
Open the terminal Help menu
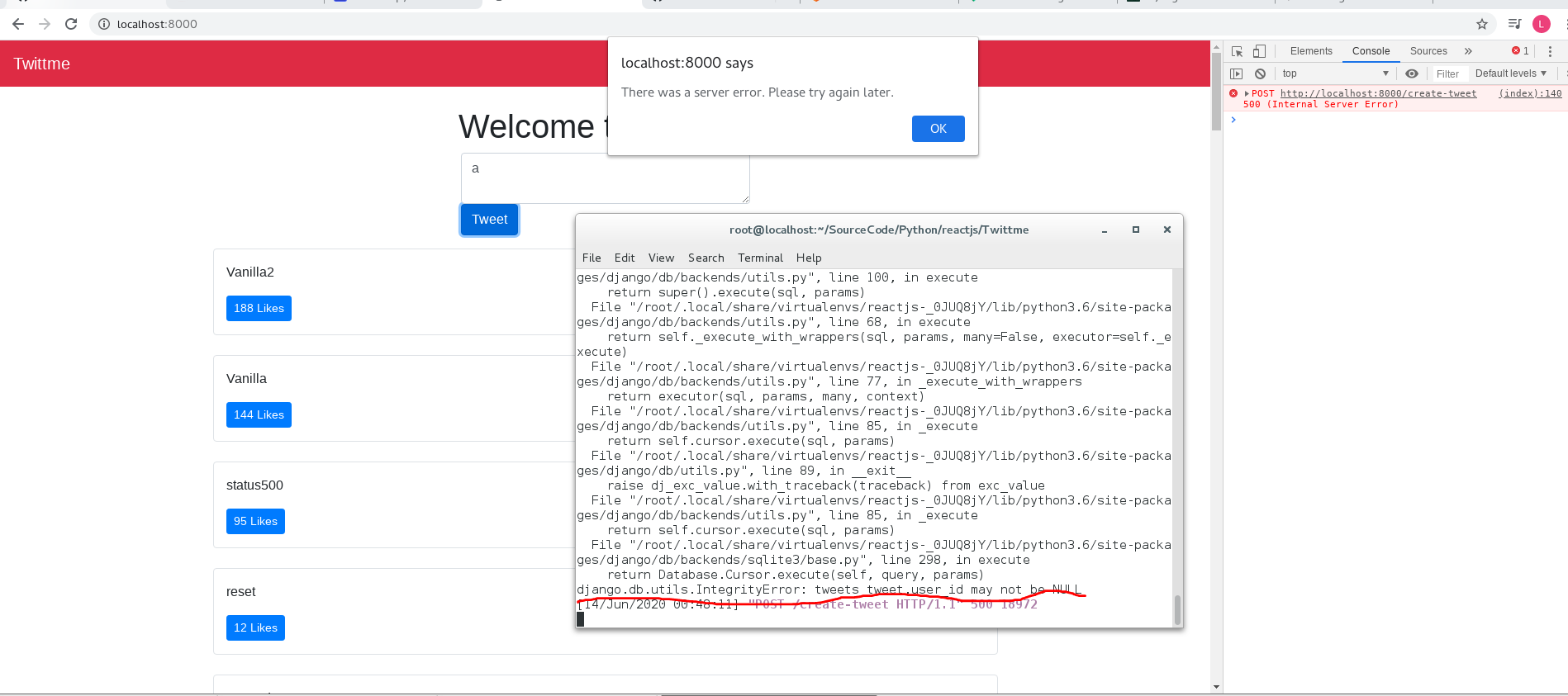(x=809, y=258)
